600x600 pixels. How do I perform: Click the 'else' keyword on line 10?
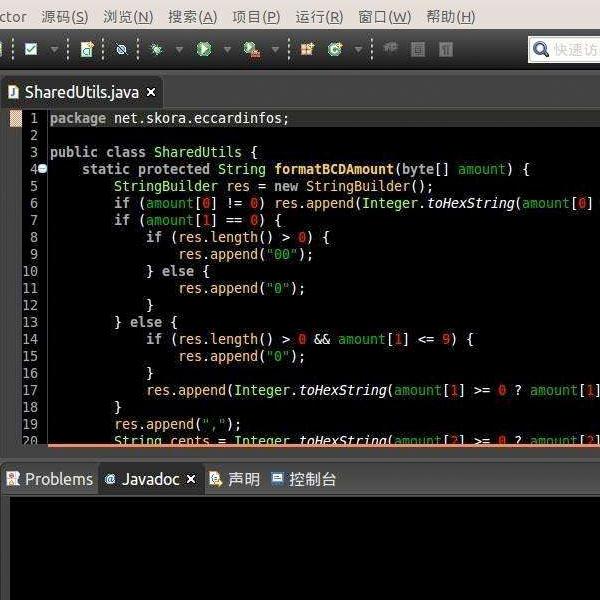point(178,271)
